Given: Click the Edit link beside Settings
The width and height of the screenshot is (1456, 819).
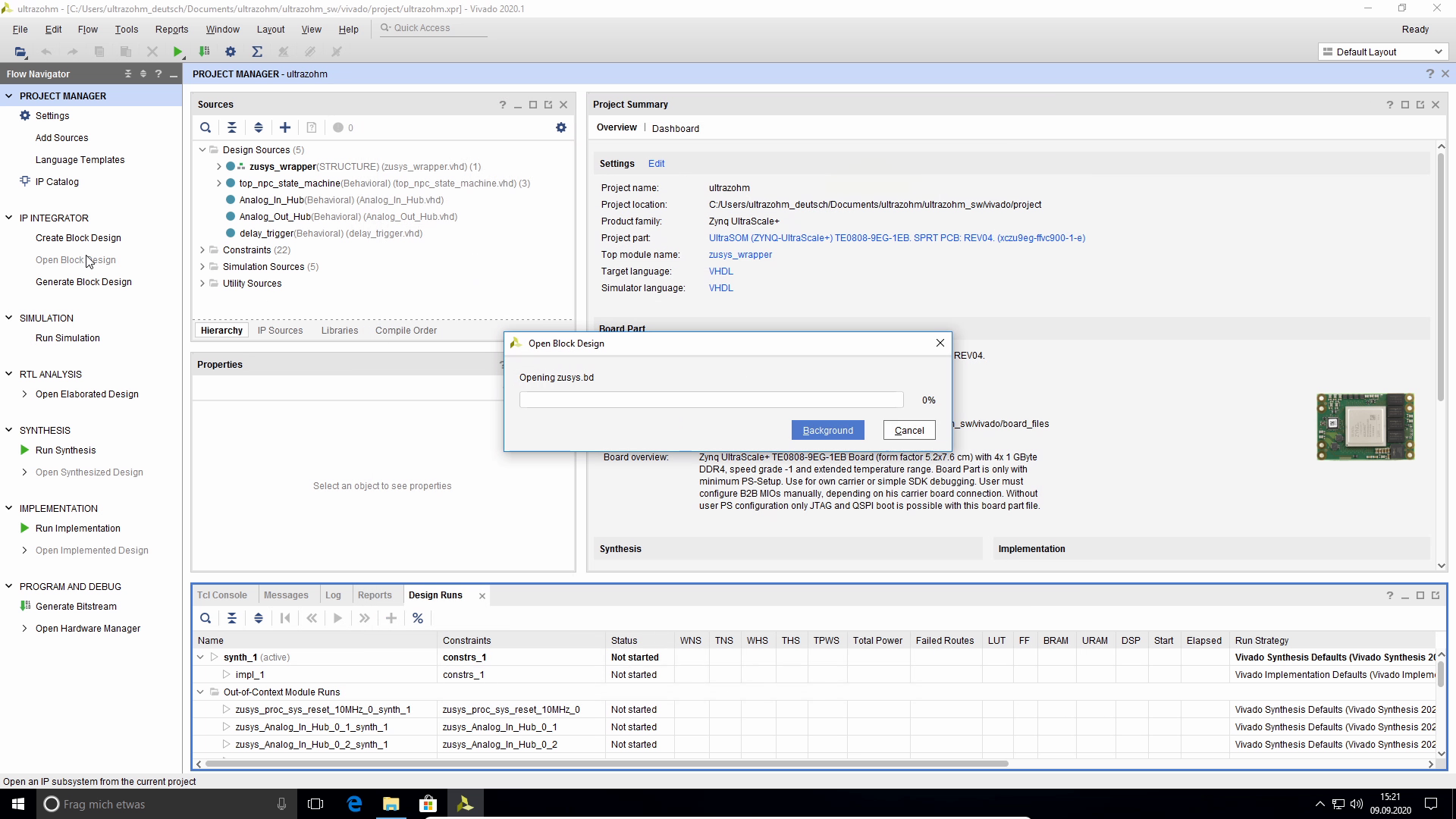Looking at the screenshot, I should [656, 163].
